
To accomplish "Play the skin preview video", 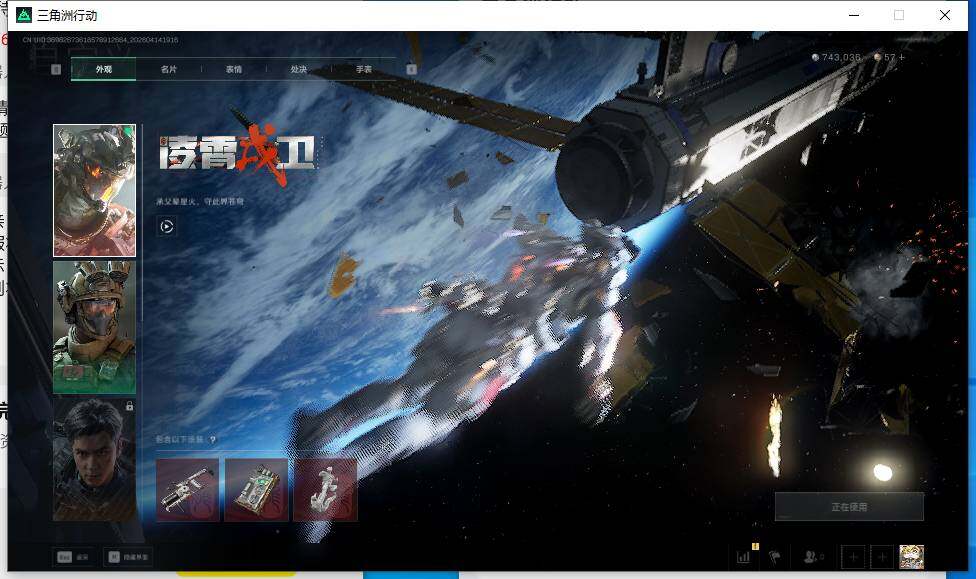I will click(x=167, y=227).
